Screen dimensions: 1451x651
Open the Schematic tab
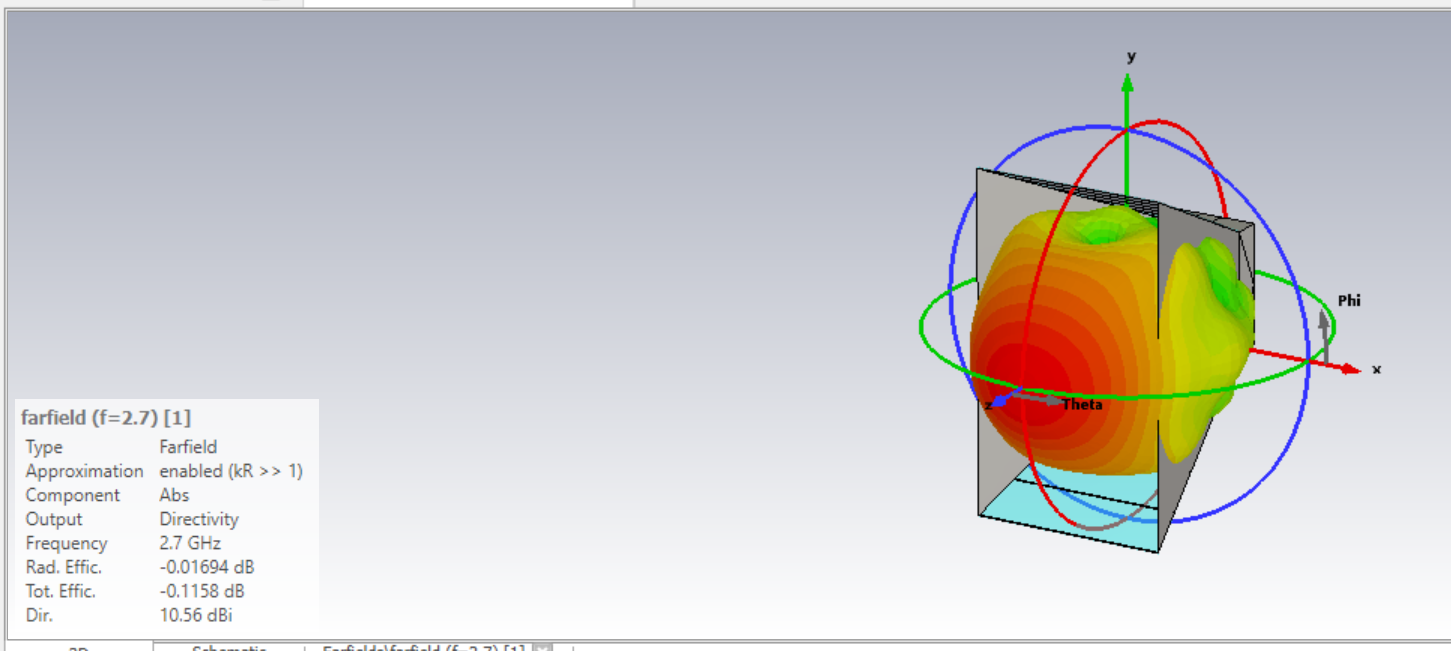pyautogui.click(x=228, y=648)
